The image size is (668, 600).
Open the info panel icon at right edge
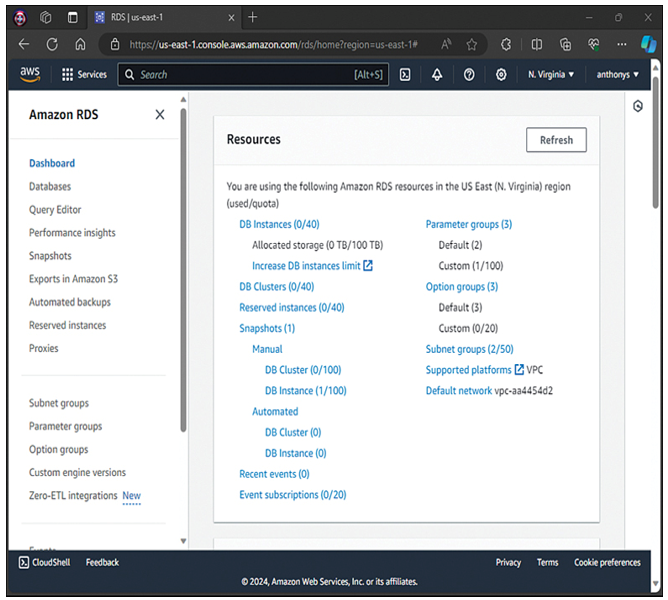click(638, 106)
